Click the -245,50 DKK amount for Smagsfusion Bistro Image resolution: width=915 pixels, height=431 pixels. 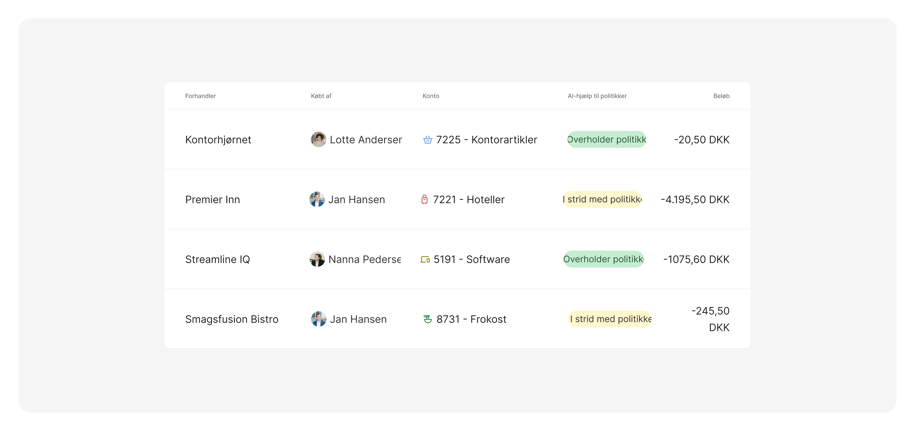pos(710,319)
